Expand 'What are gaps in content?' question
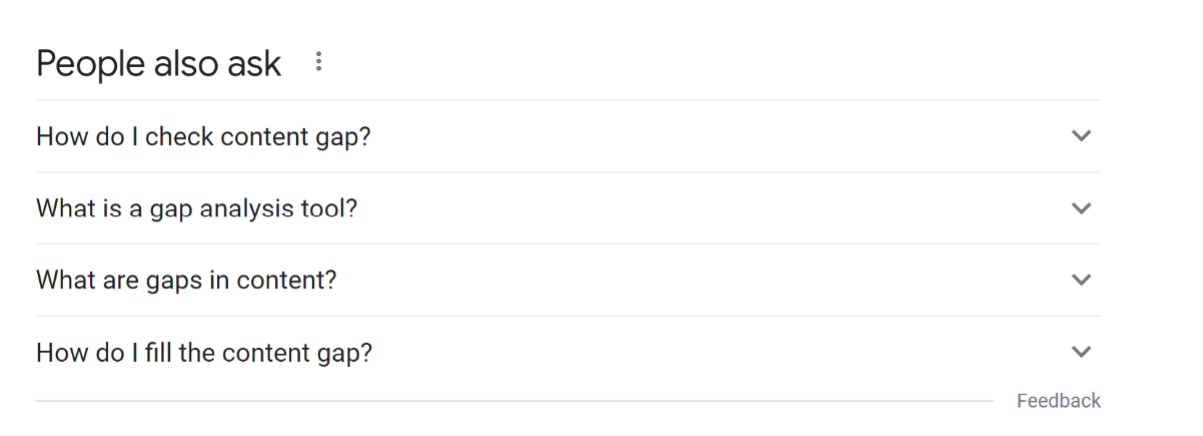1203x436 pixels. tap(568, 280)
